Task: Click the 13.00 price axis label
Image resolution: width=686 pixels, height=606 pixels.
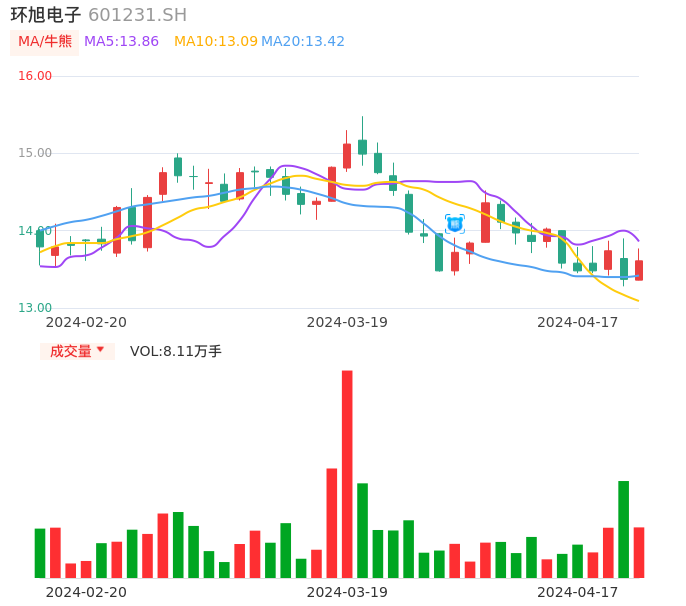Action: point(35,308)
